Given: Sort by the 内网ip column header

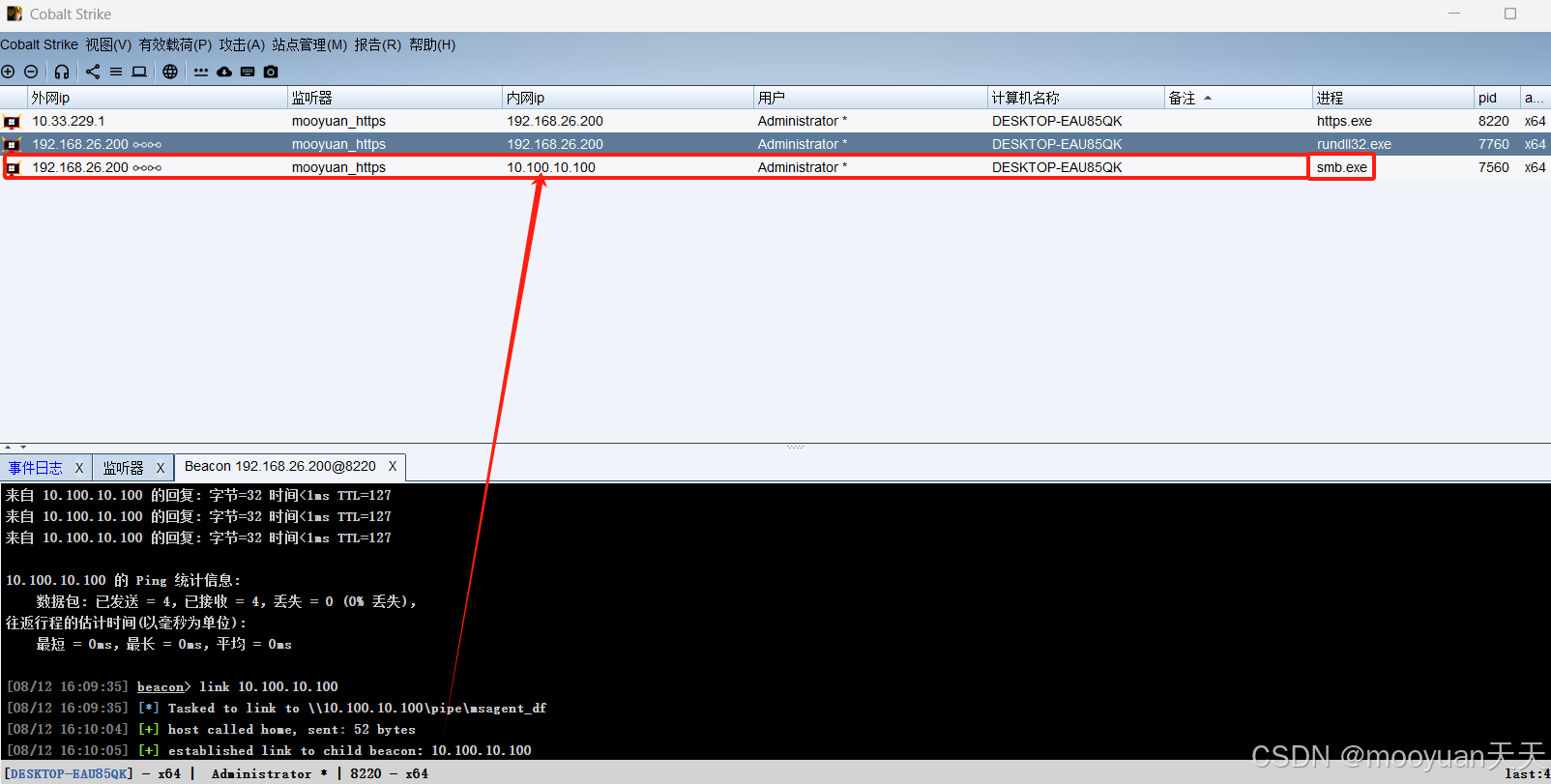Looking at the screenshot, I should [628, 98].
